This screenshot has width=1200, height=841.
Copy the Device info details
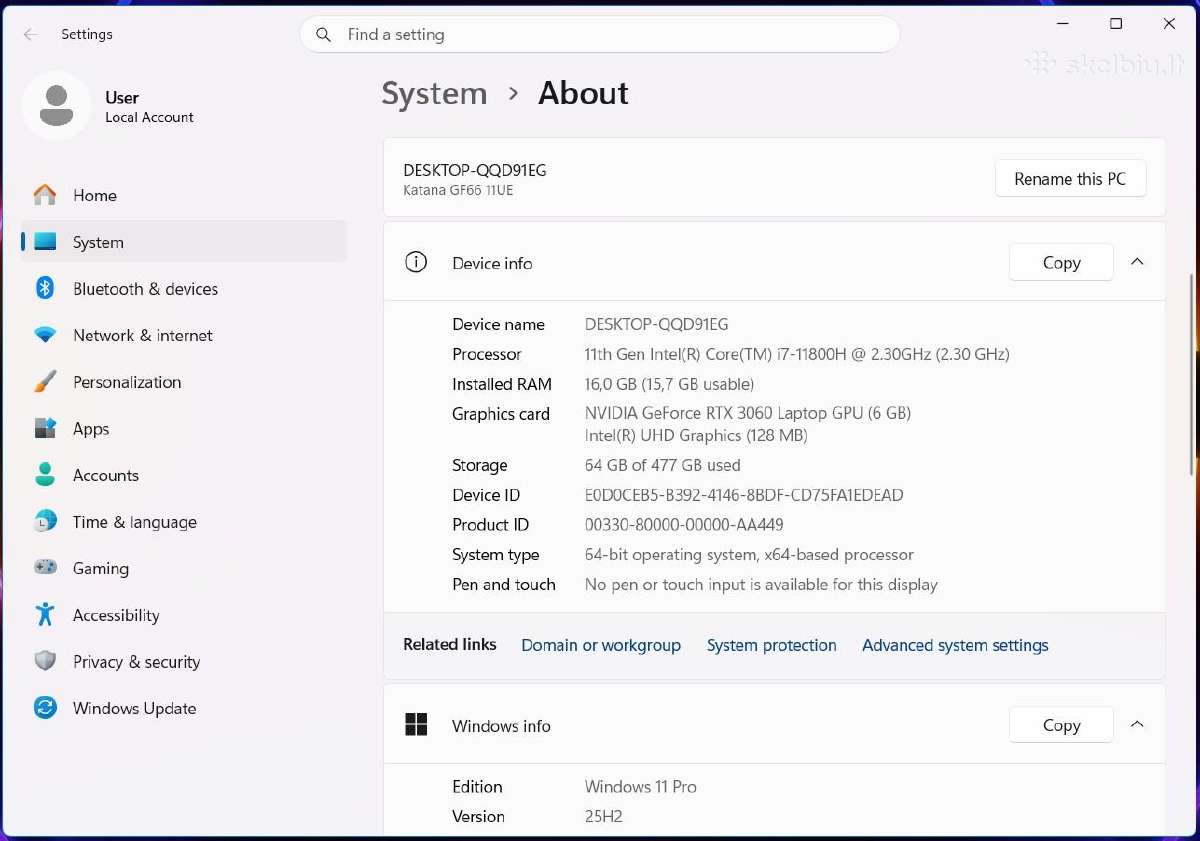click(1061, 262)
